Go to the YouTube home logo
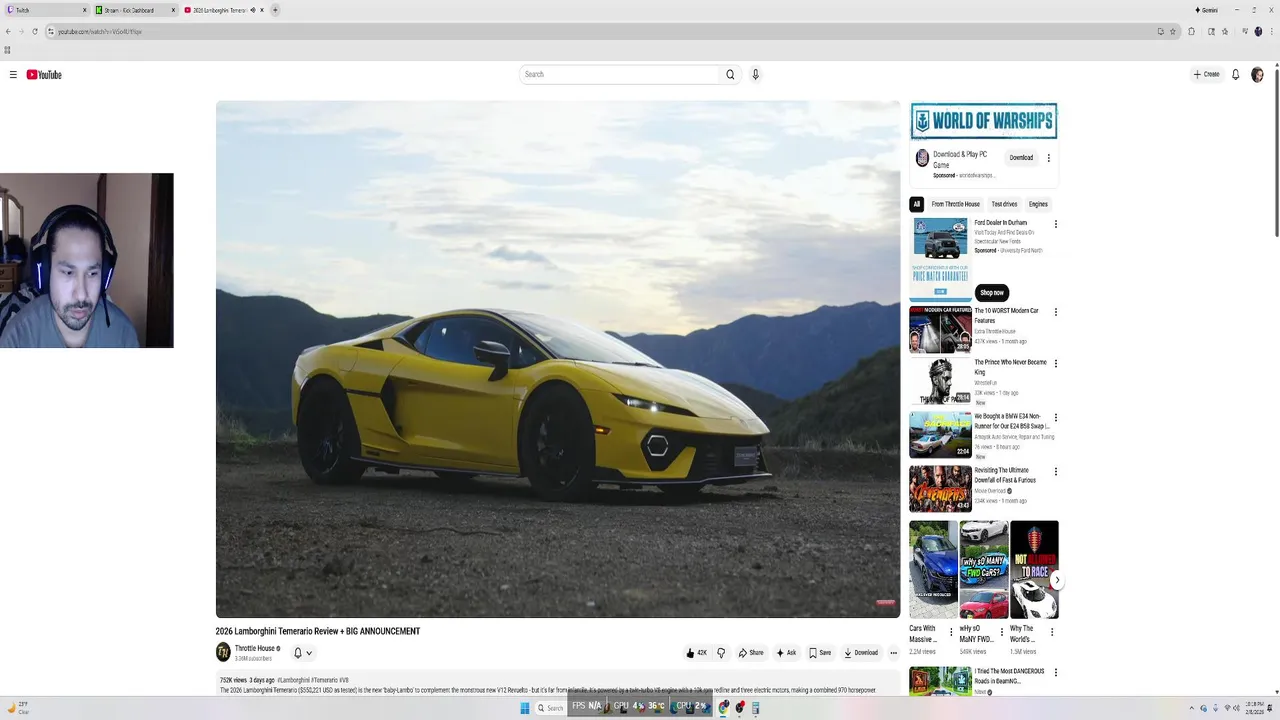Viewport: 1280px width, 720px height. pos(44,75)
